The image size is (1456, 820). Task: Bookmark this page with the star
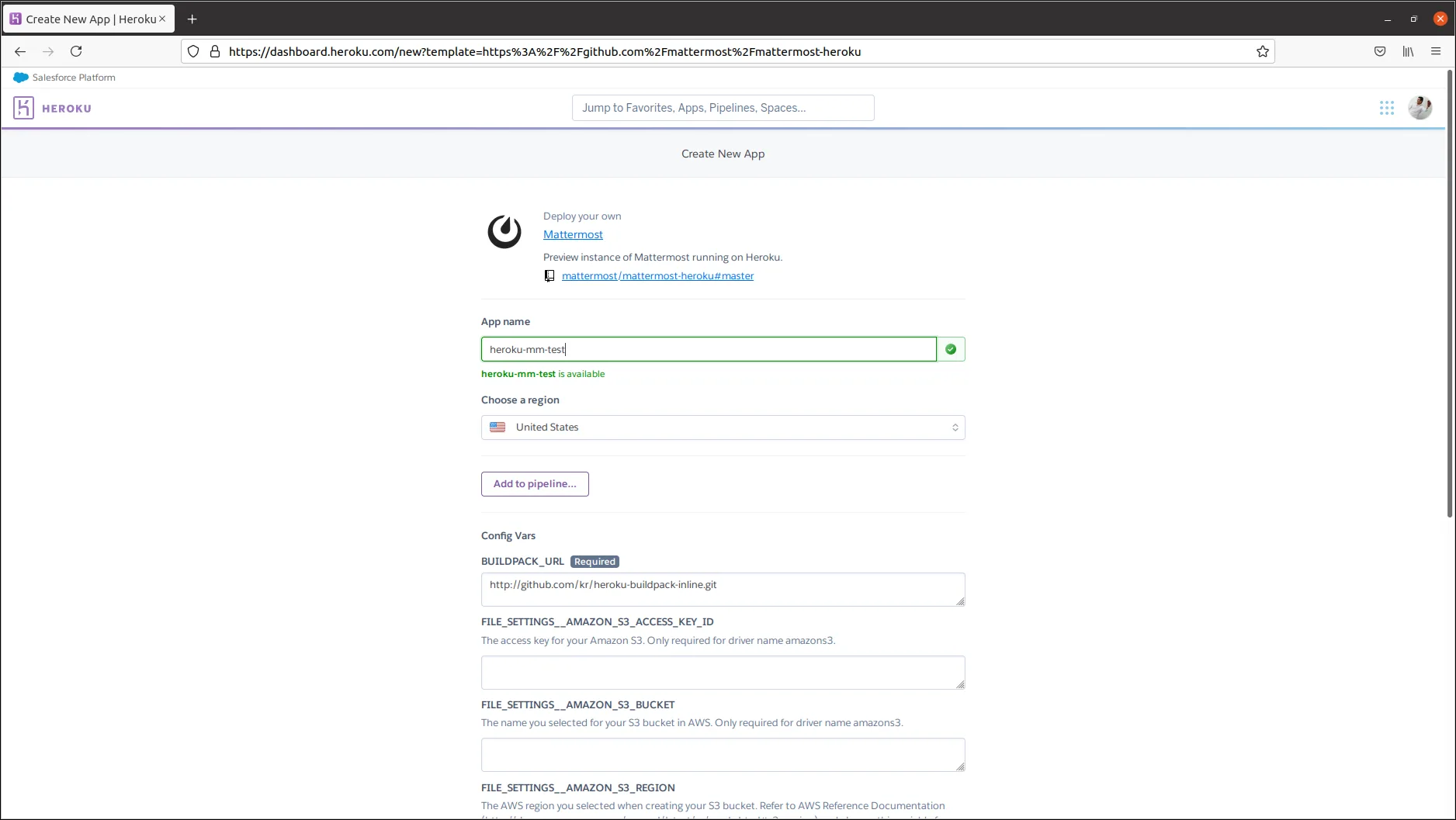click(x=1263, y=51)
